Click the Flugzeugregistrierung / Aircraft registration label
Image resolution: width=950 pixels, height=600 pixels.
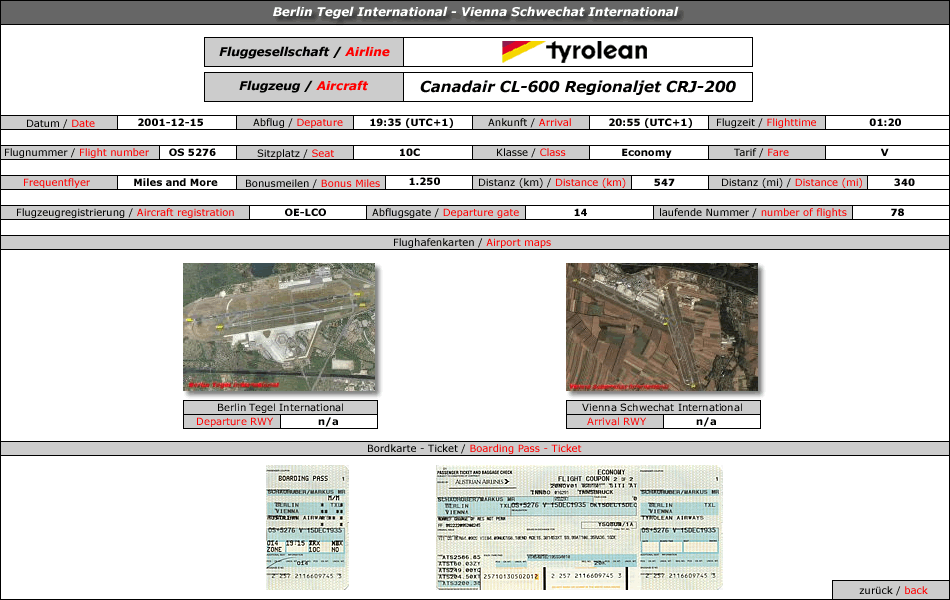[125, 213]
